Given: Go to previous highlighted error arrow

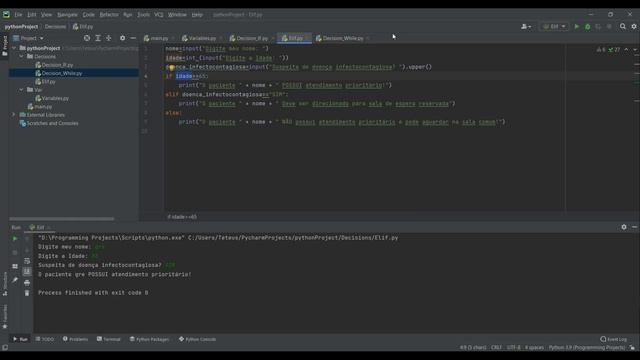Looking at the screenshot, I should [x=626, y=49].
